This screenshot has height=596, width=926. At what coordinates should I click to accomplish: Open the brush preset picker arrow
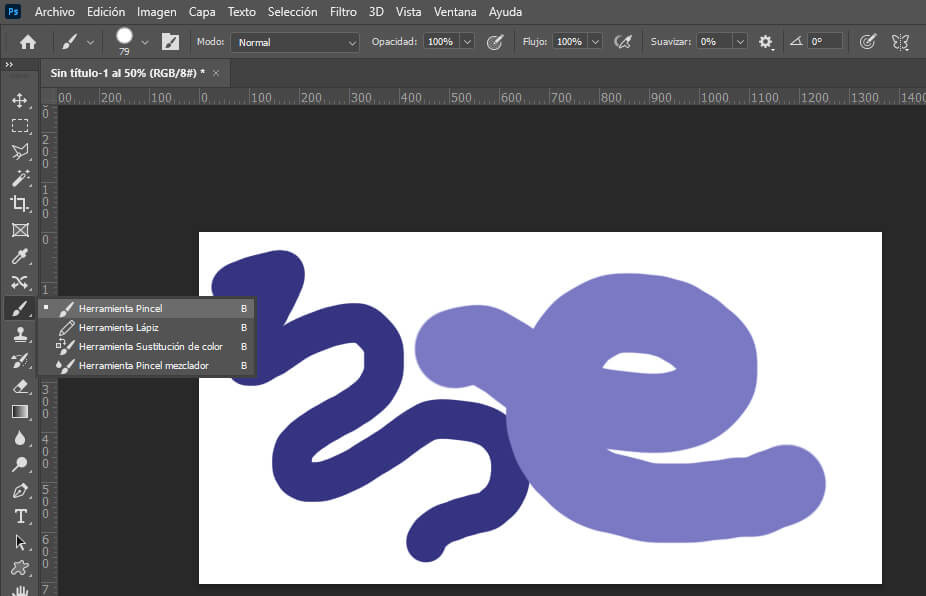point(145,42)
